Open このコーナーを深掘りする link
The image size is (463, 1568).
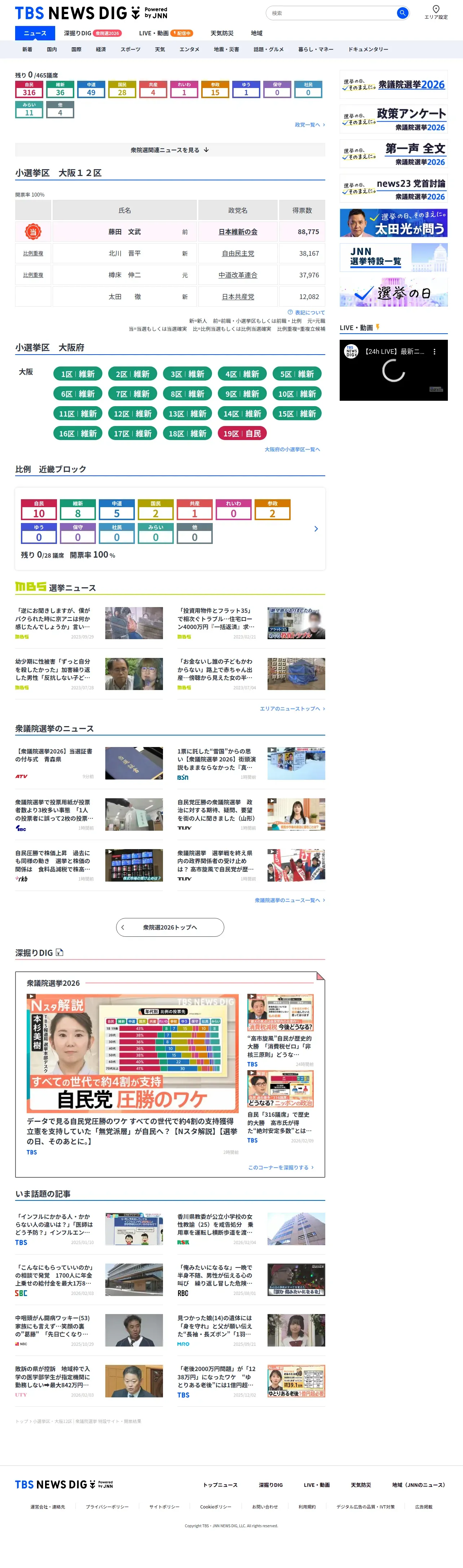[281, 1168]
